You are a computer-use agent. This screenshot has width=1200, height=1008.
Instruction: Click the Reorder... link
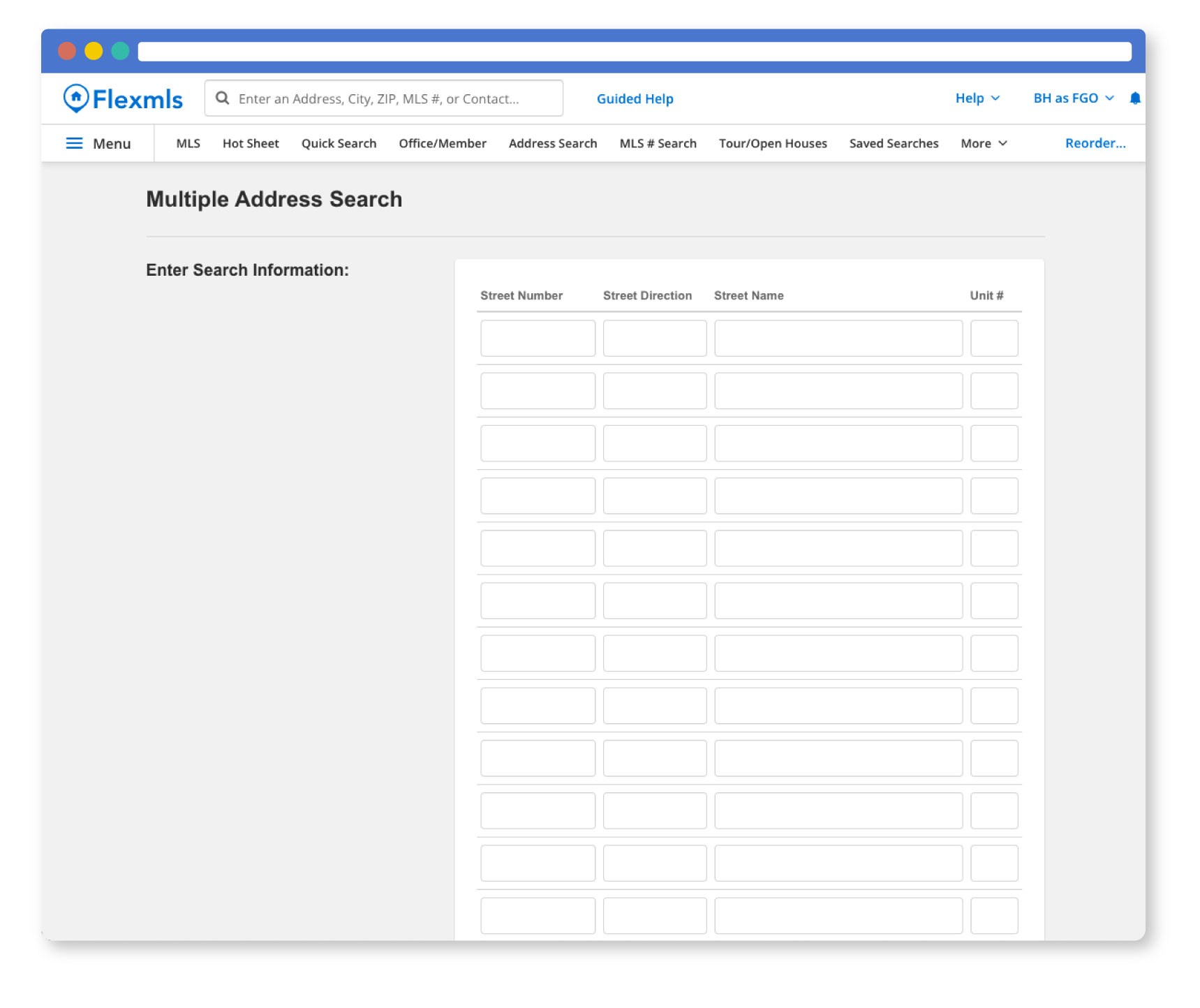point(1095,143)
